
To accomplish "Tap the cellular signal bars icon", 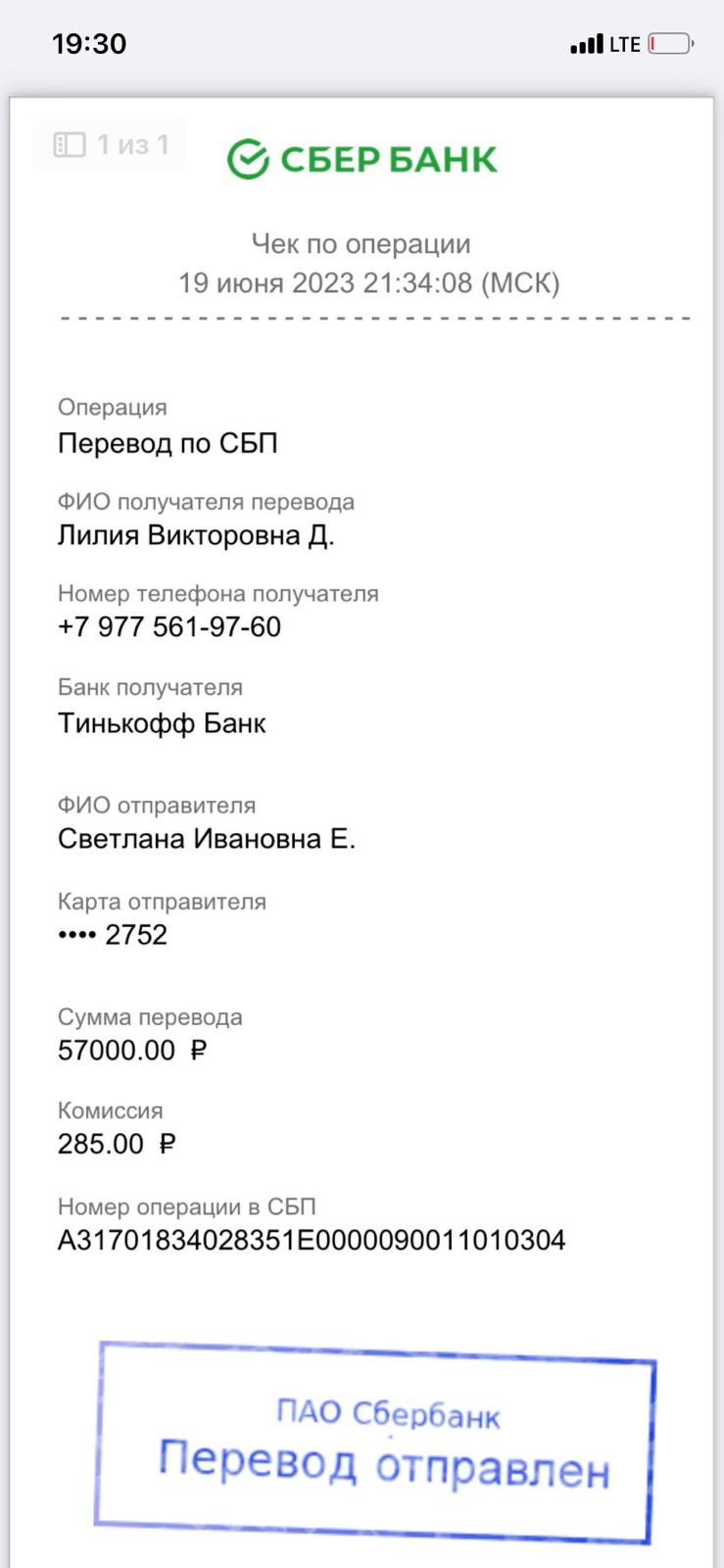I will (x=587, y=44).
